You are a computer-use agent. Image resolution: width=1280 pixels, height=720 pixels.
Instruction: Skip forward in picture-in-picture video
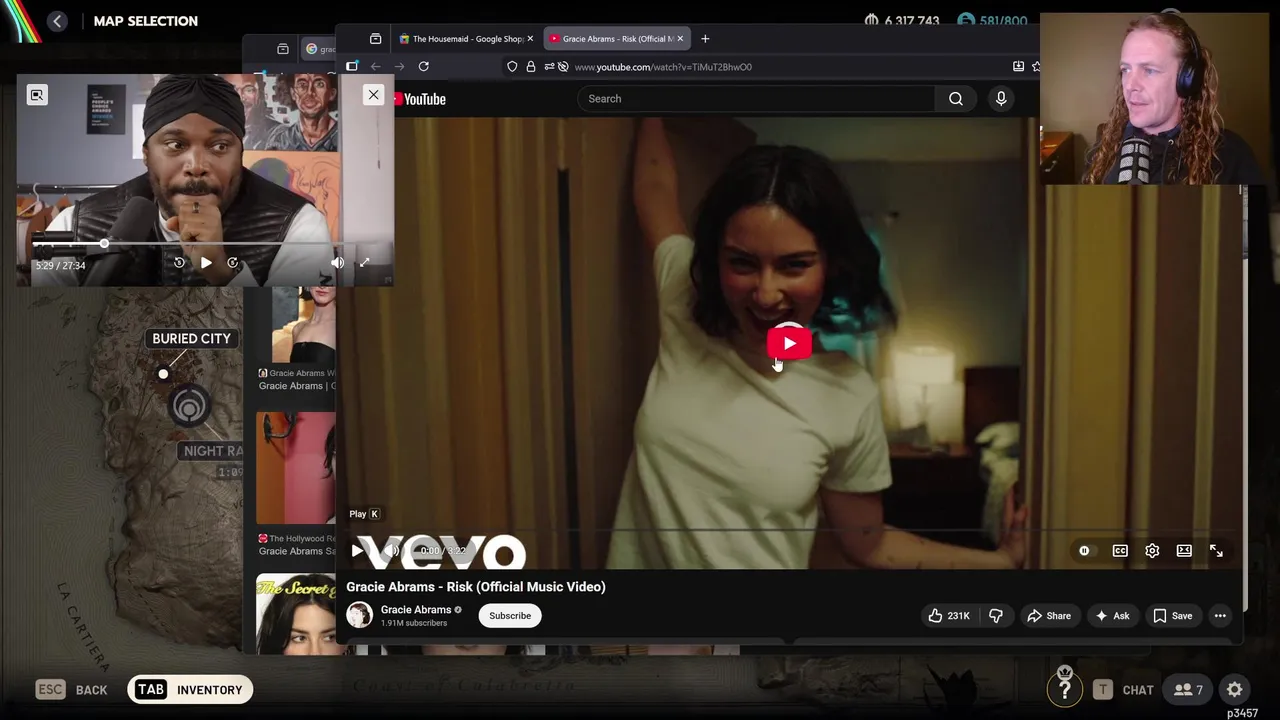tap(232, 263)
